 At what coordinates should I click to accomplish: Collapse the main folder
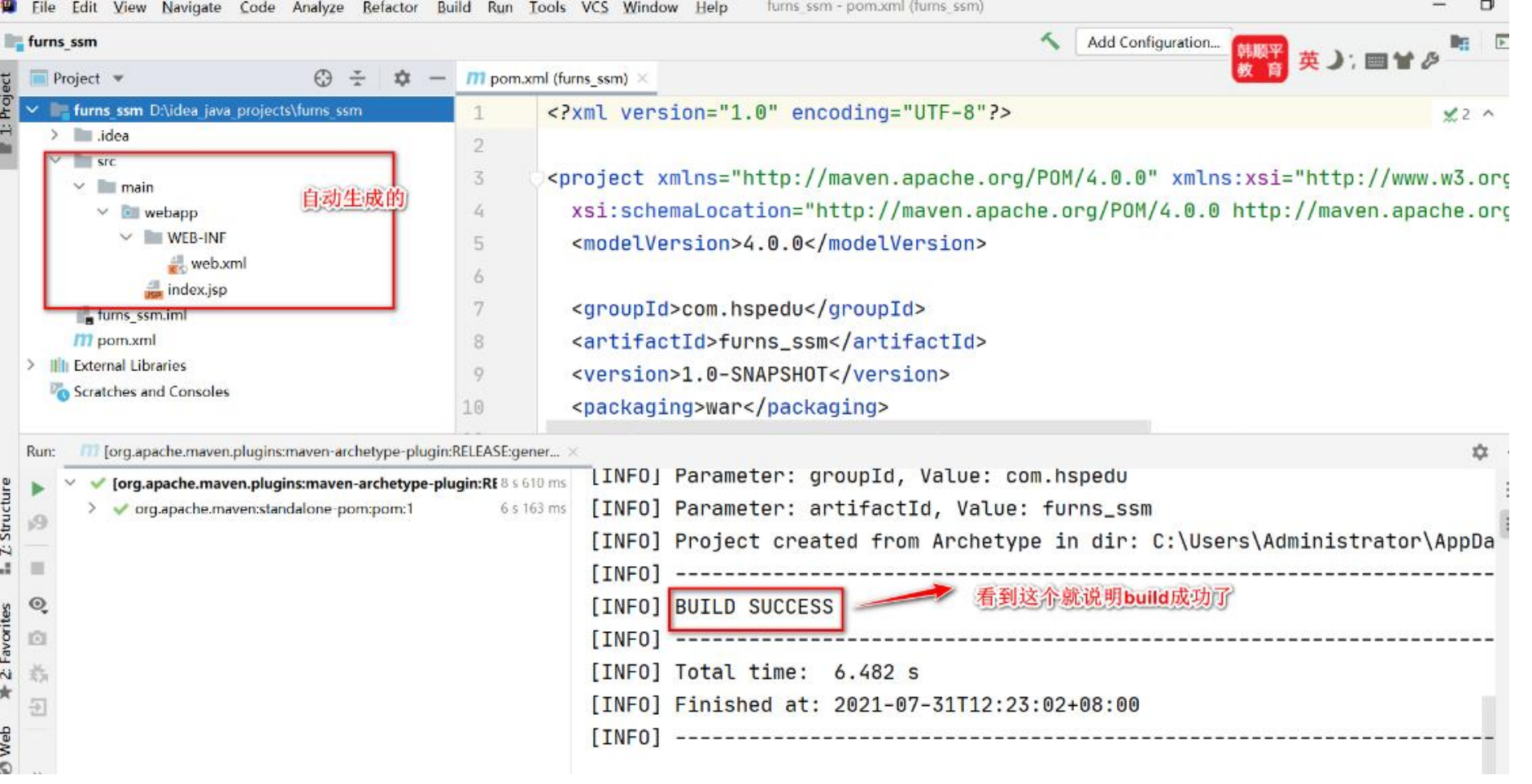(x=79, y=186)
